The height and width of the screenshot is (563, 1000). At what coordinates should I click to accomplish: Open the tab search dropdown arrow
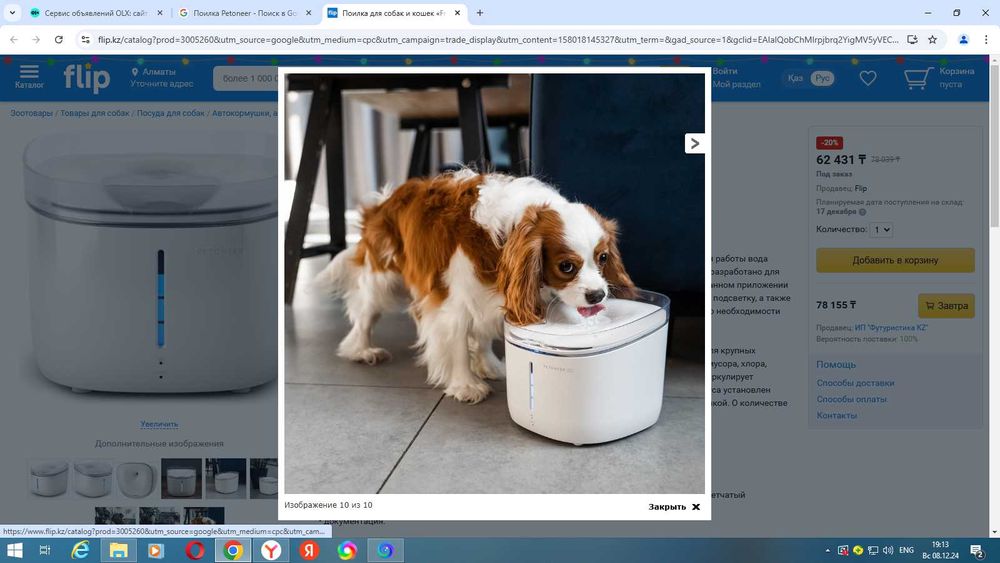click(12, 13)
